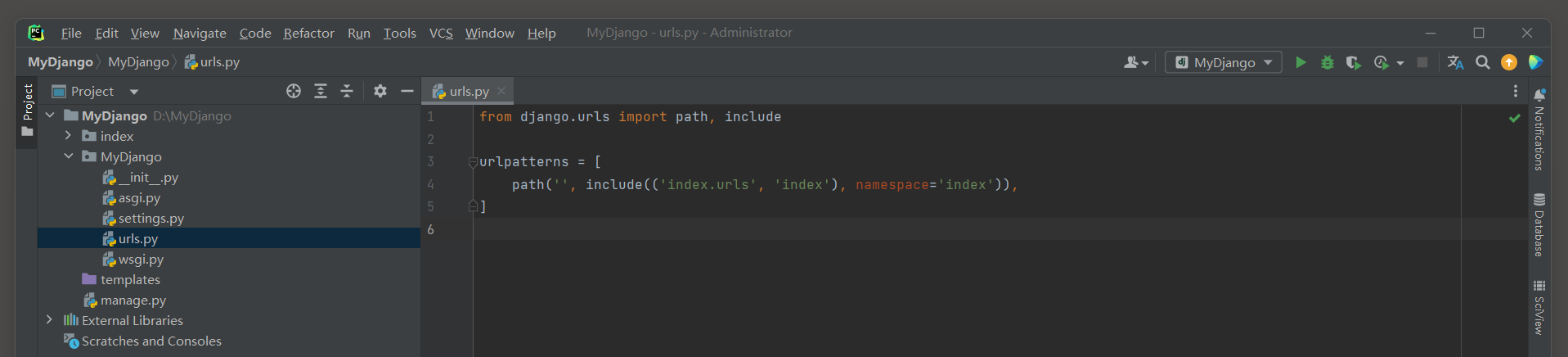Image resolution: width=1568 pixels, height=357 pixels.
Task: Run MyDjango with coverage
Action: pos(1354,62)
